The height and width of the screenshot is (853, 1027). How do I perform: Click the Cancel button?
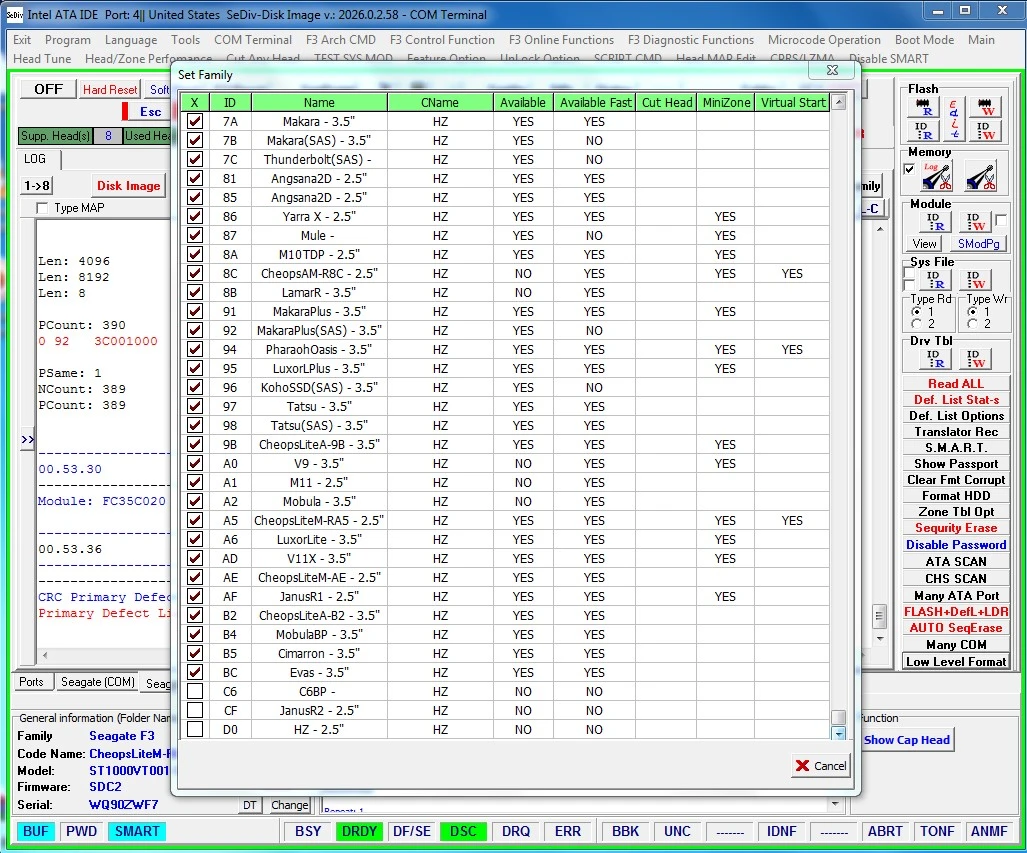(821, 765)
